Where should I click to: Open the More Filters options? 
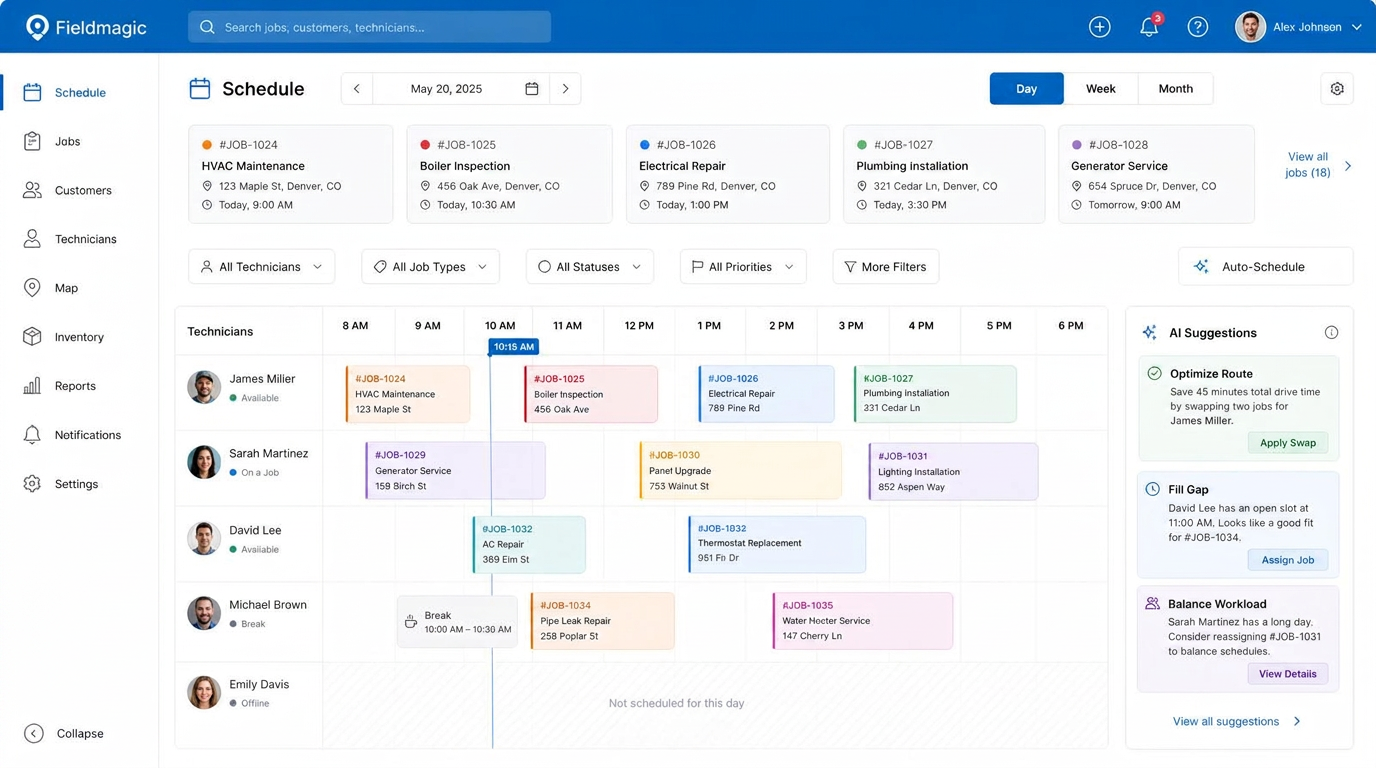(885, 267)
